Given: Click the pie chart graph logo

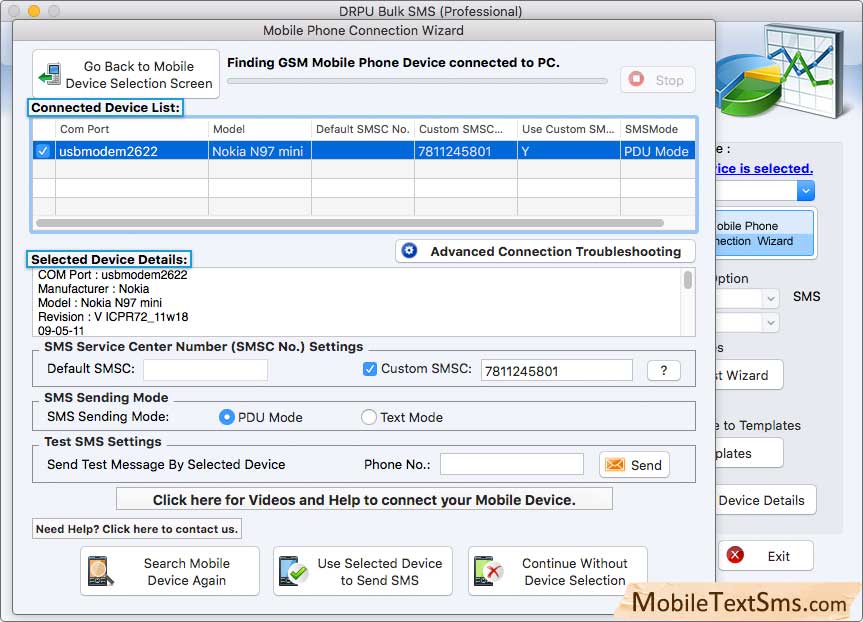Looking at the screenshot, I should (782, 72).
